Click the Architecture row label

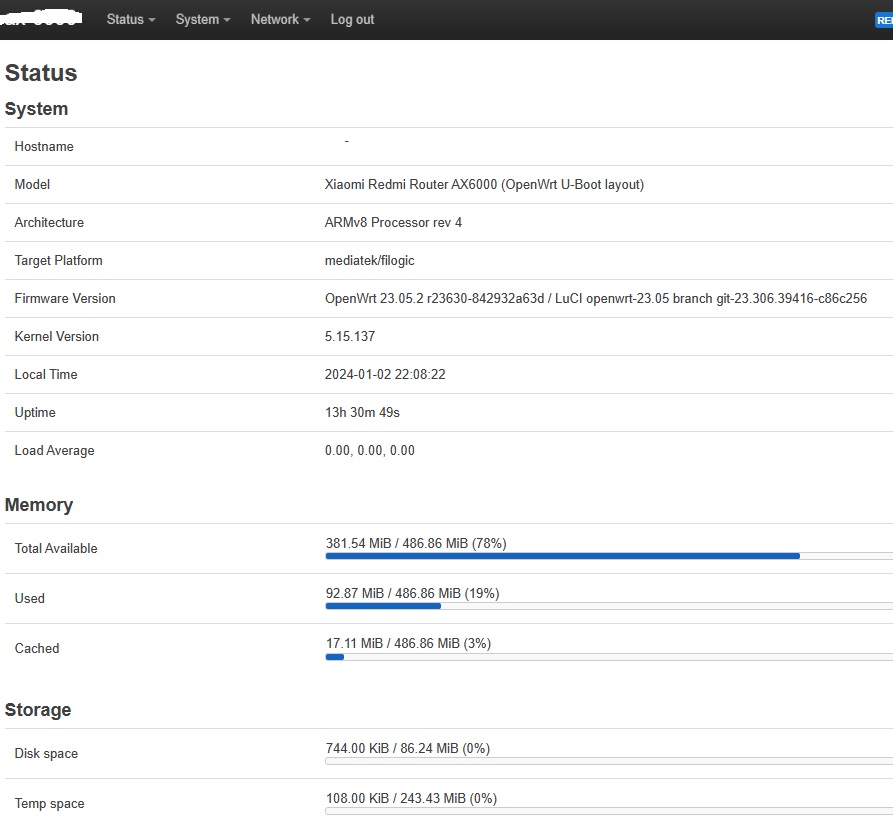coord(49,222)
